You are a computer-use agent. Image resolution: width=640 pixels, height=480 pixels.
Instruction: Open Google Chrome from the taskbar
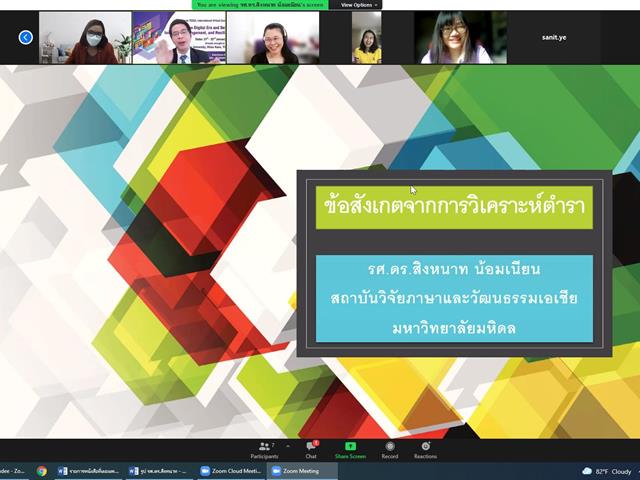tap(41, 471)
